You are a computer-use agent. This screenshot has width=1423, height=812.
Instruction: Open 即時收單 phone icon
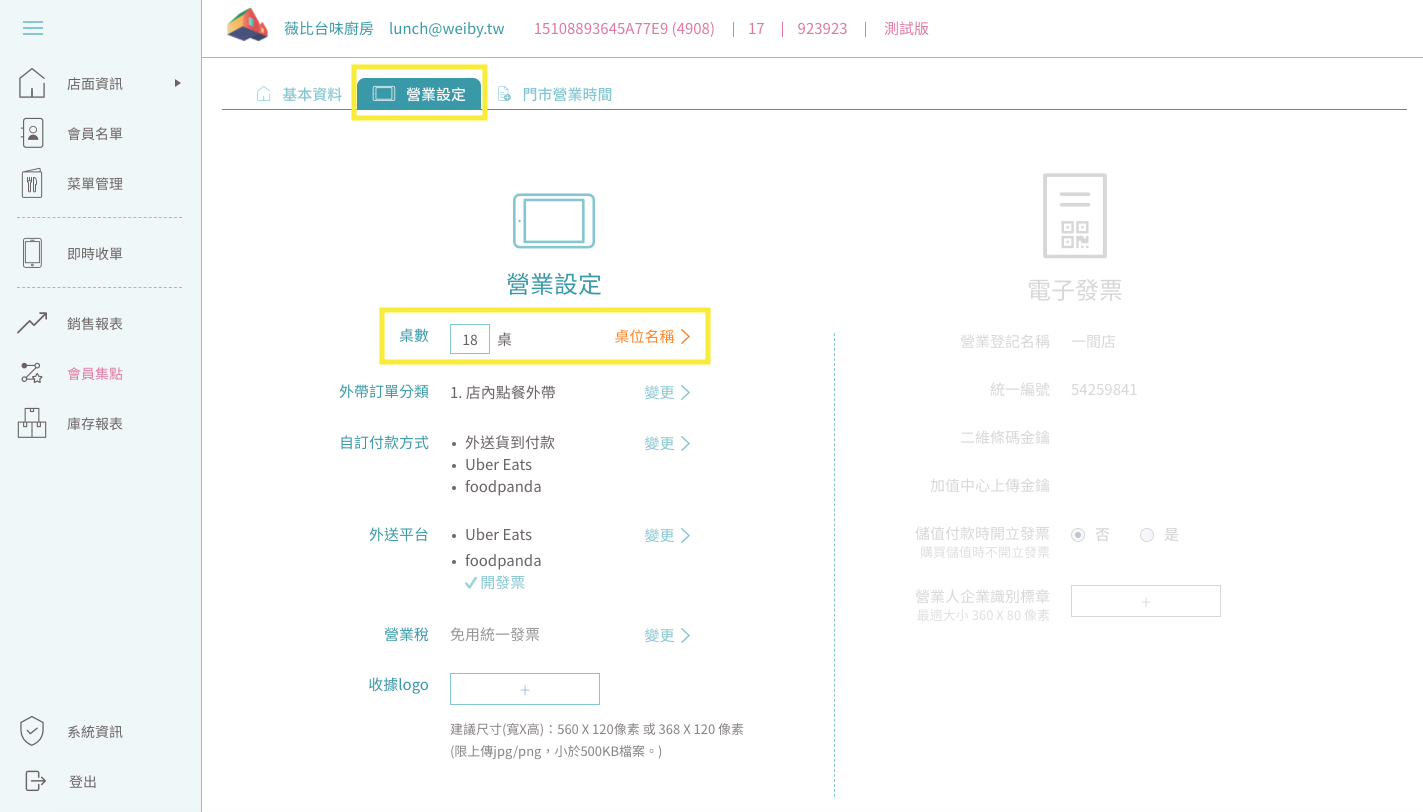(x=32, y=254)
